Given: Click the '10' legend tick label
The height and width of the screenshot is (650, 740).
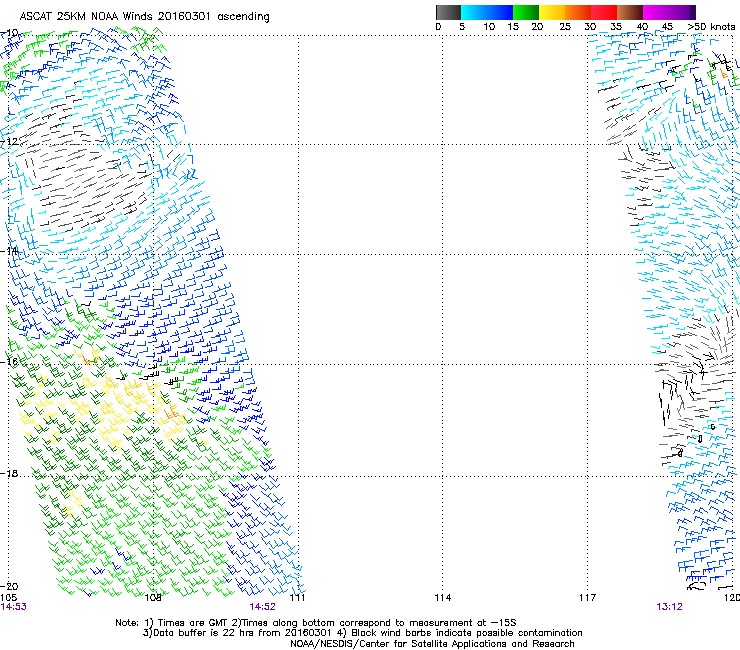Looking at the screenshot, I should (489, 27).
